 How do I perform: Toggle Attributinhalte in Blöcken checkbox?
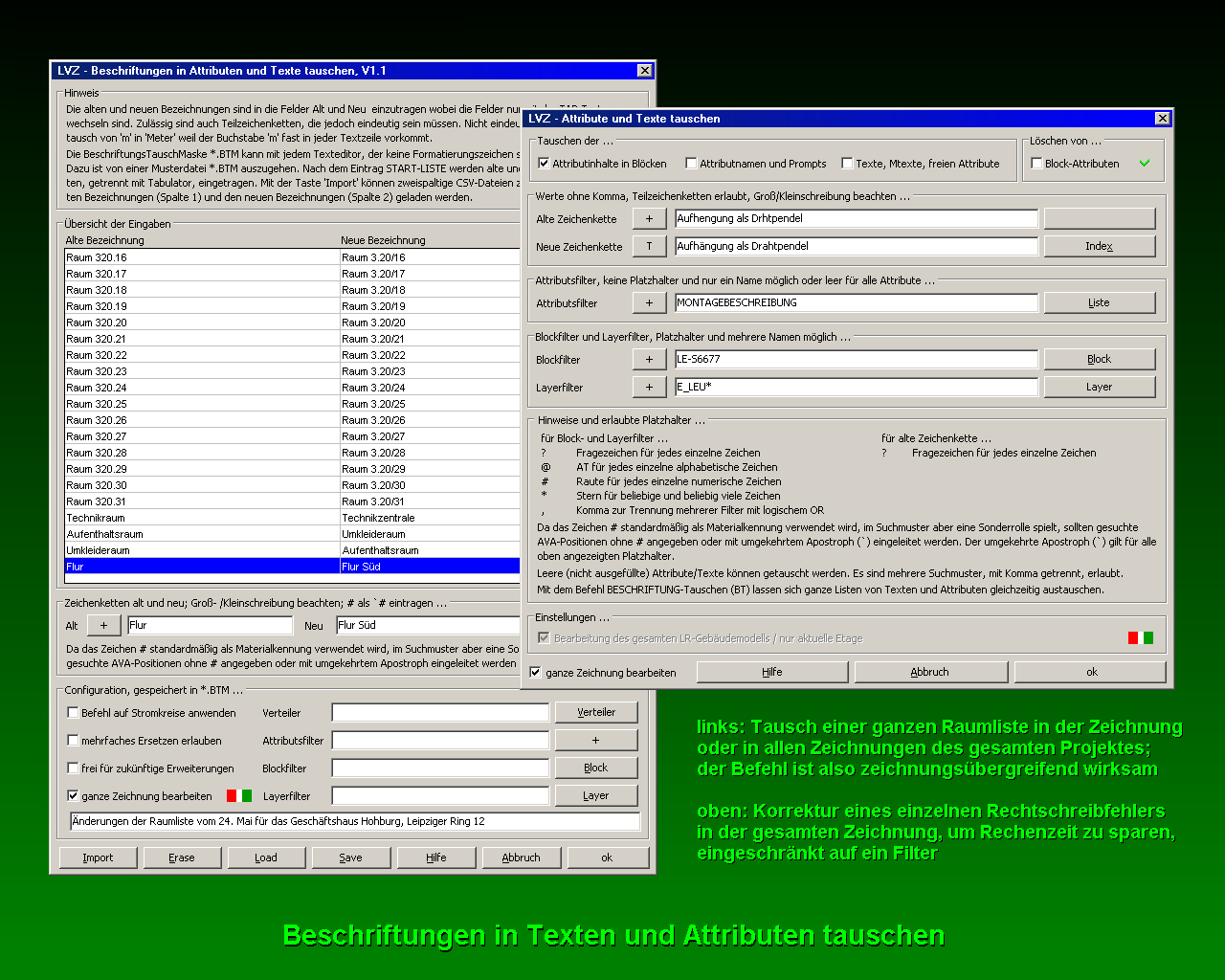coord(544,164)
